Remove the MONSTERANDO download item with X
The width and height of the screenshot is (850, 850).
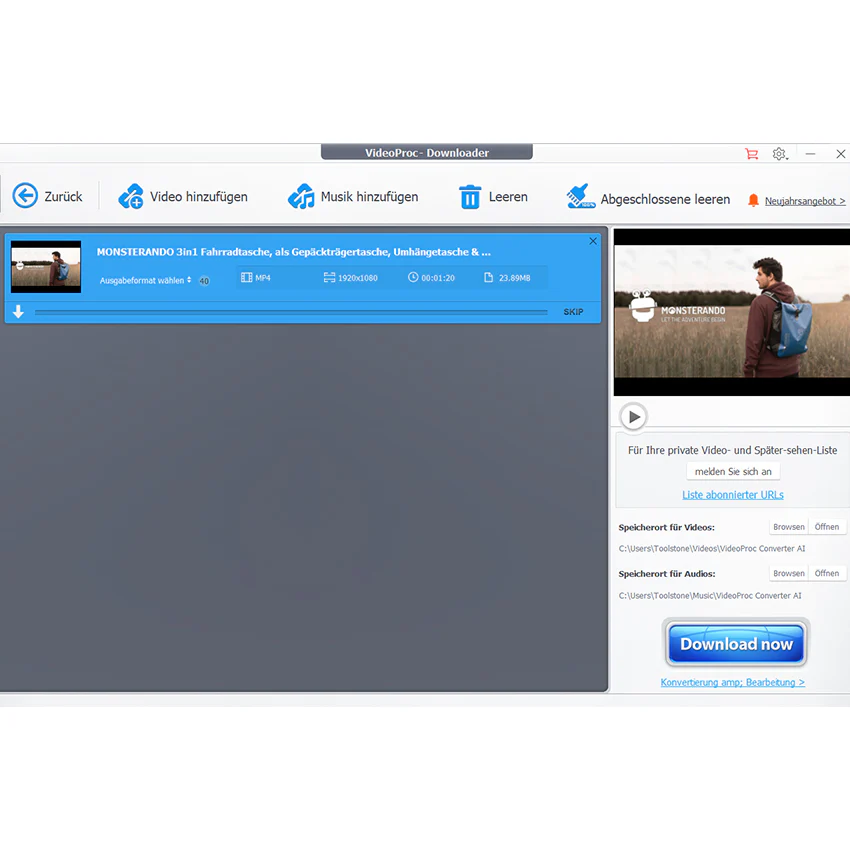click(x=593, y=241)
